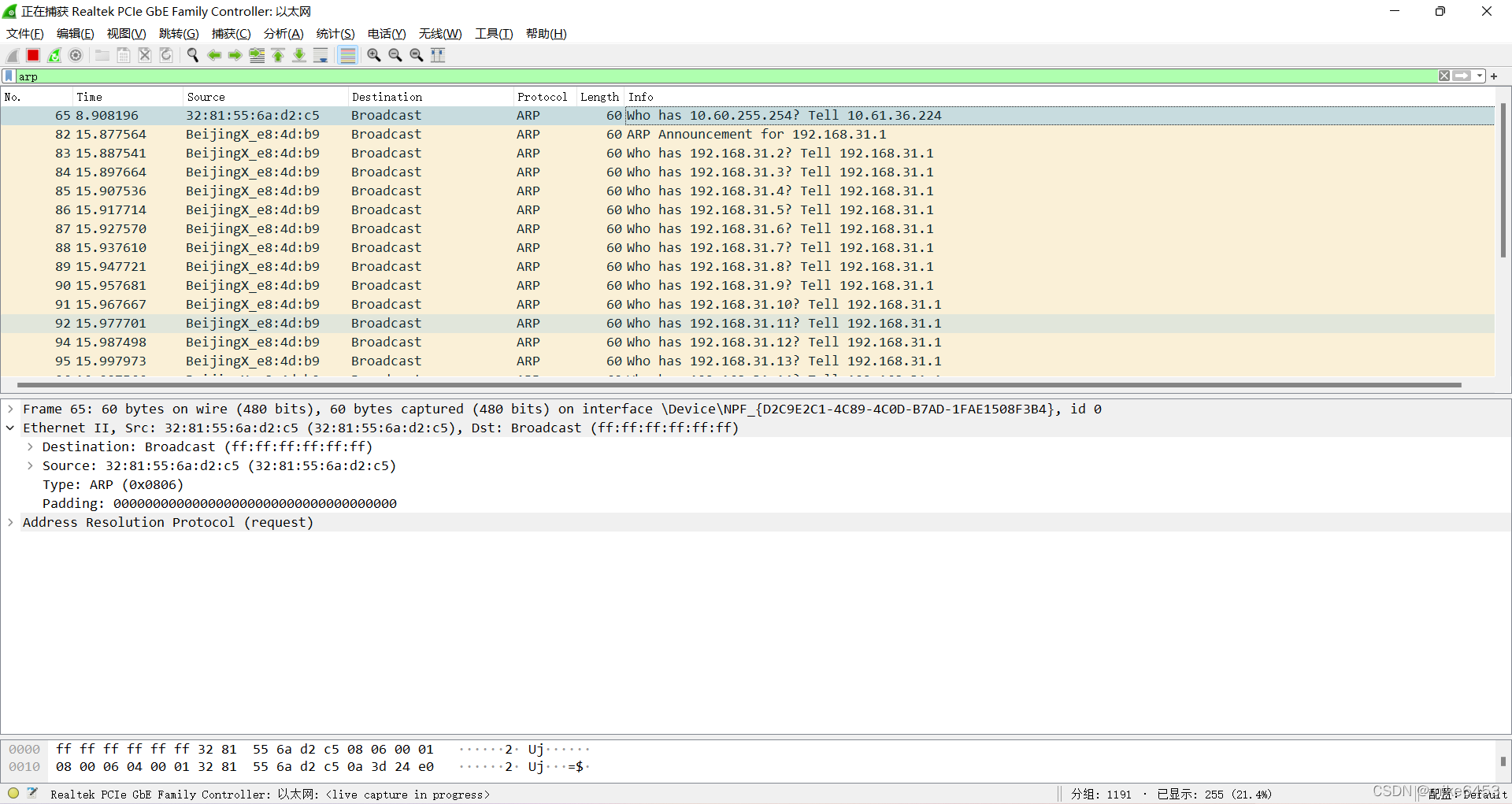Toggle auto-scroll during live capture
This screenshot has height=804, width=1512.
[321, 55]
